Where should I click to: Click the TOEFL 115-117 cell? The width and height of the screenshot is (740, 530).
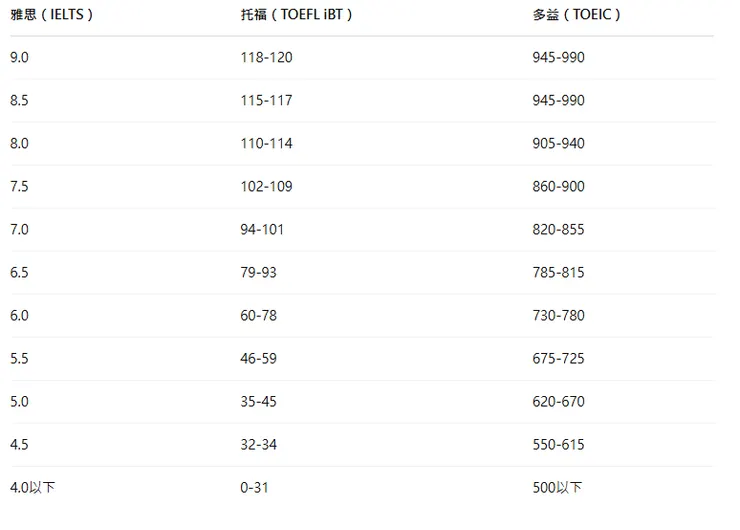pyautogui.click(x=266, y=101)
